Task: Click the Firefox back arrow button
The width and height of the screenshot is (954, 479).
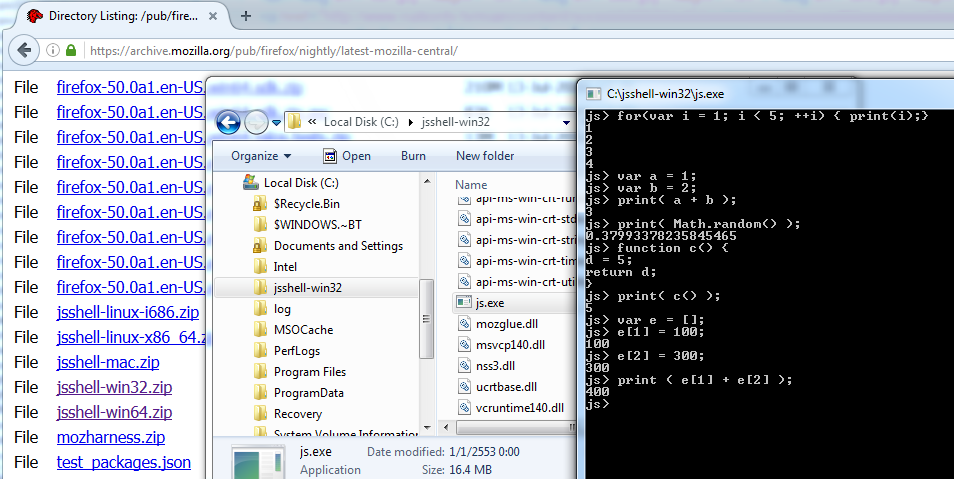Action: coord(25,50)
